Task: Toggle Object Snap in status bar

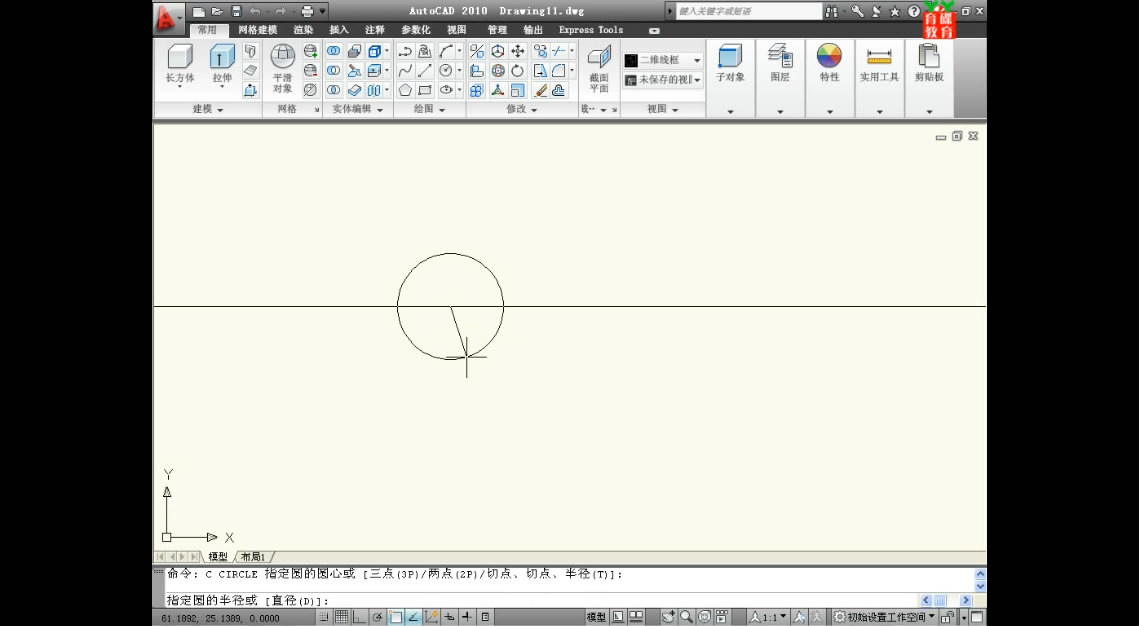Action: [x=396, y=617]
